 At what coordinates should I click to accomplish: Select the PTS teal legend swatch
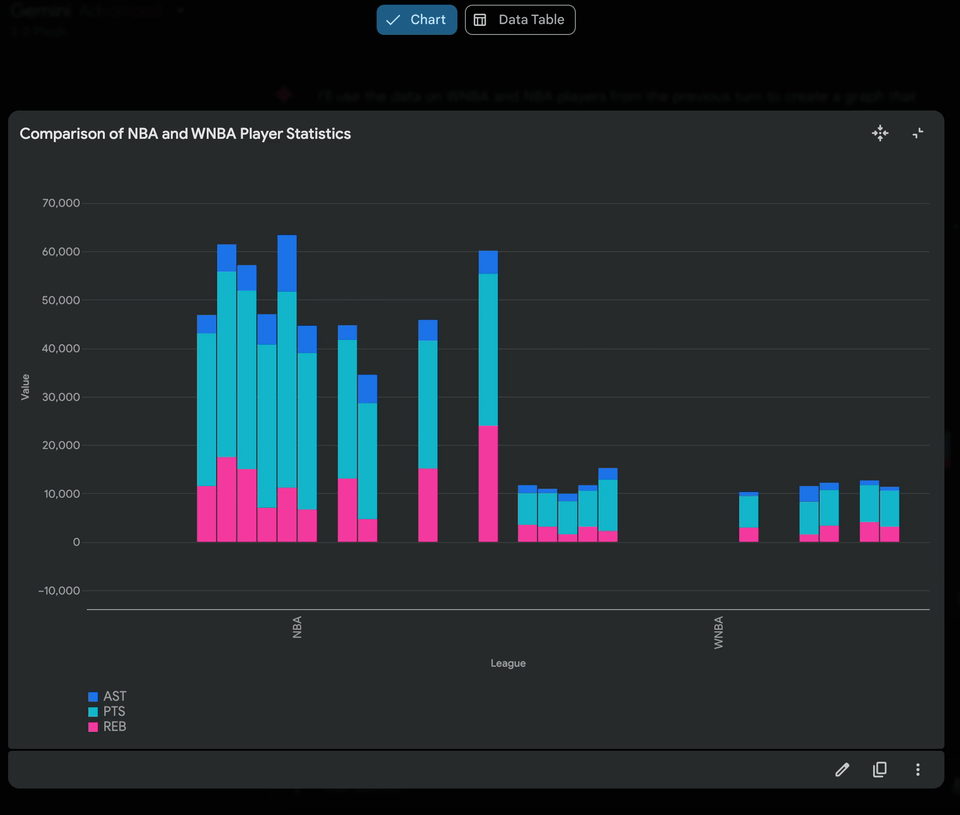pyautogui.click(x=93, y=712)
